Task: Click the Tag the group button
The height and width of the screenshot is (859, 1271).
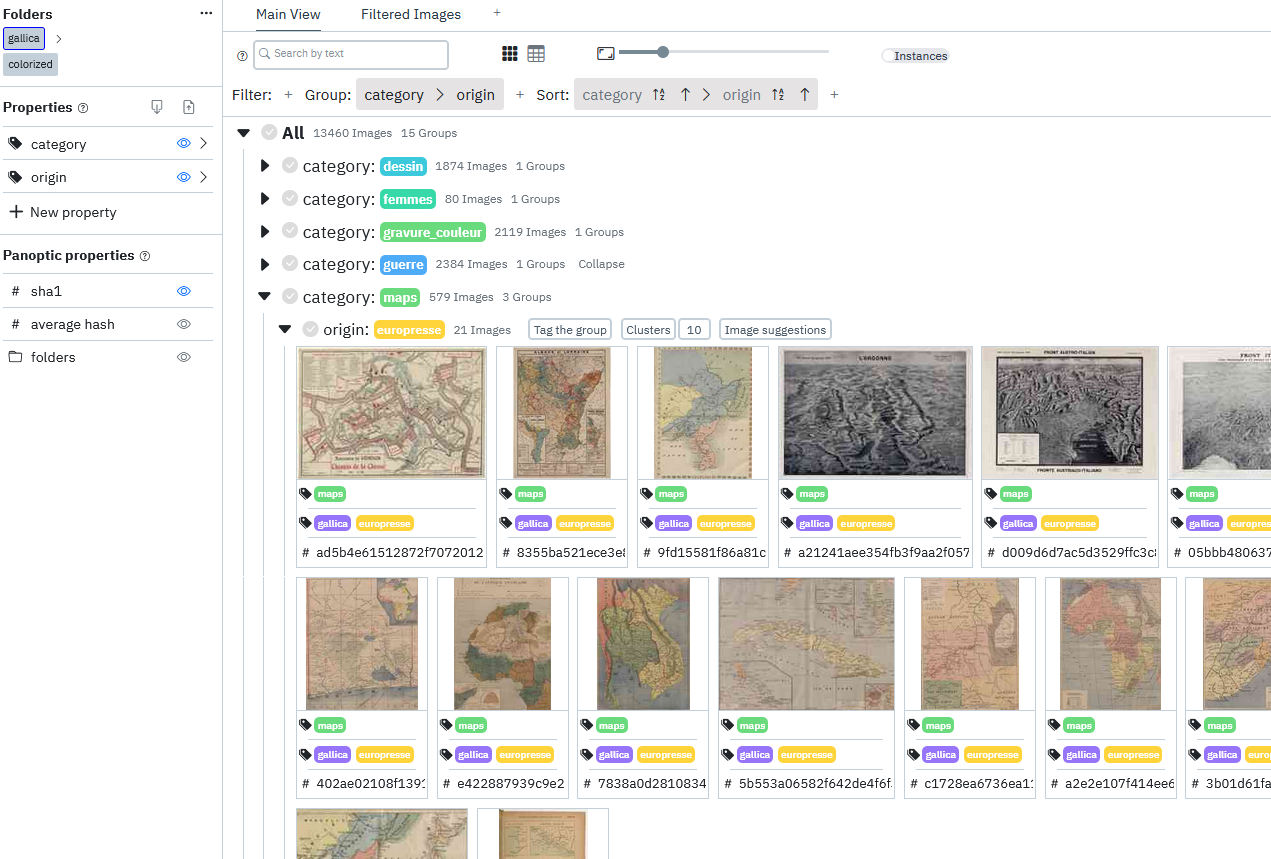Action: pos(569,330)
